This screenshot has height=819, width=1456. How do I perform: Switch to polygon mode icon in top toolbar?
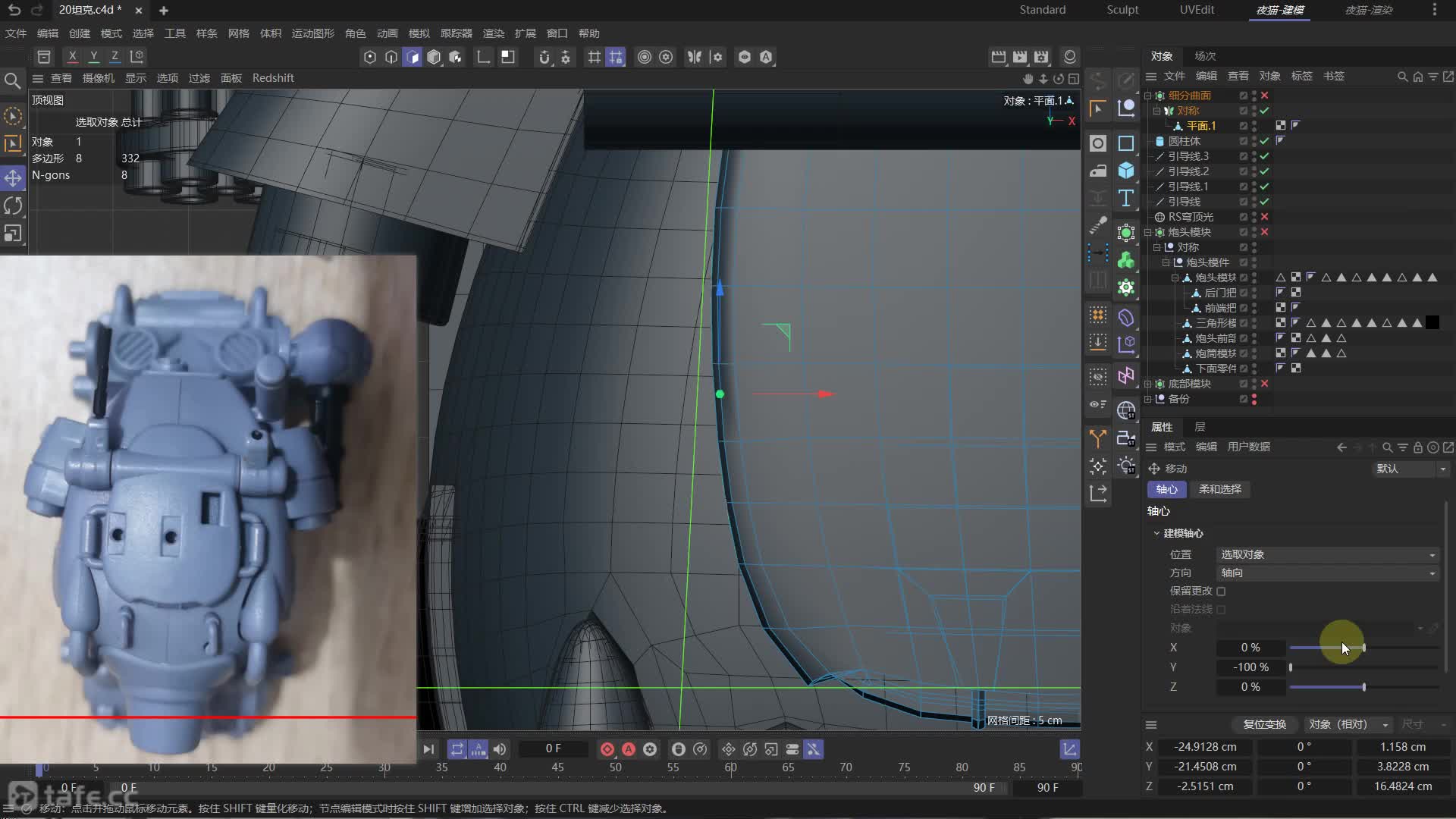412,57
